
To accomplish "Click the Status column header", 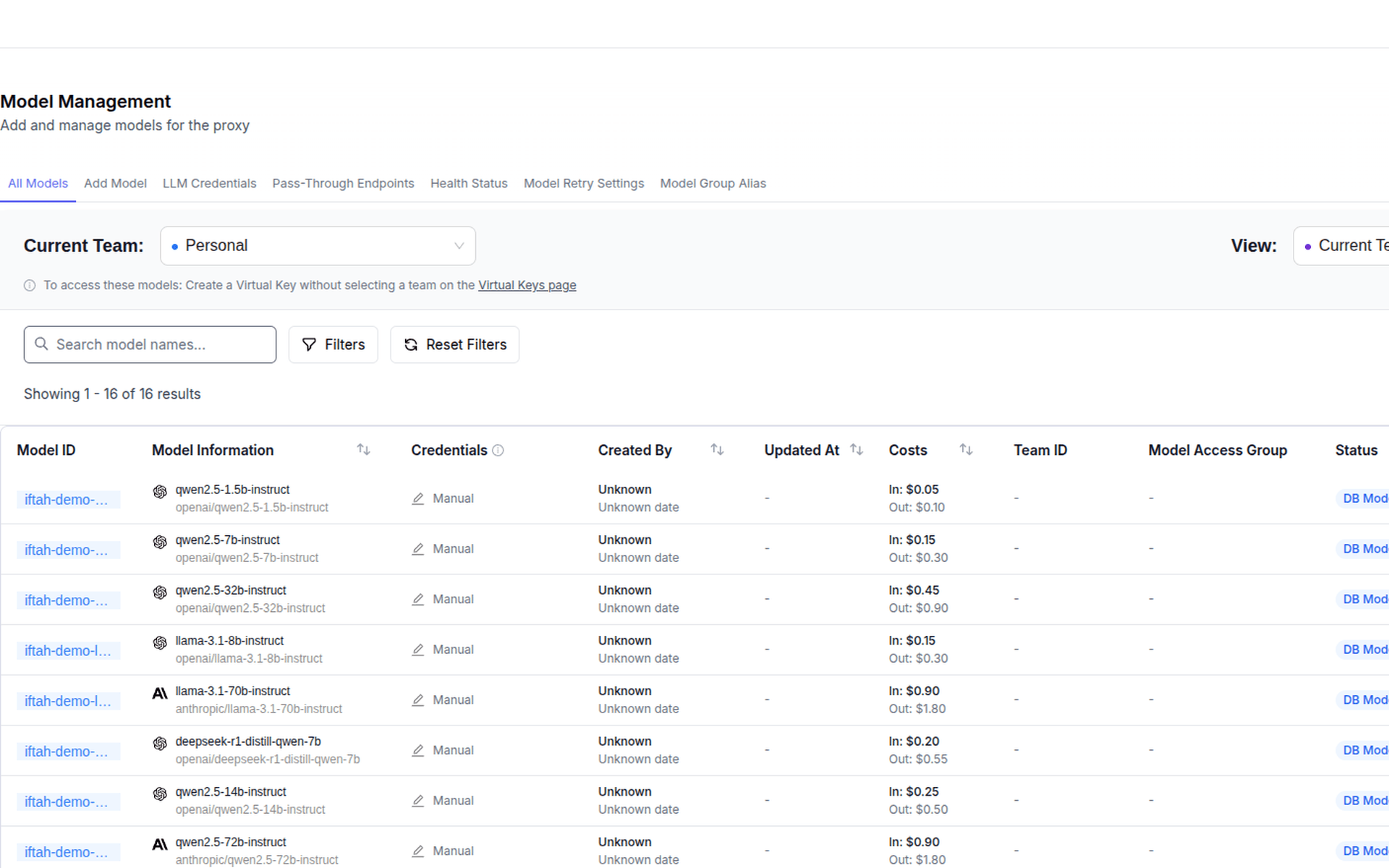I will (1356, 450).
